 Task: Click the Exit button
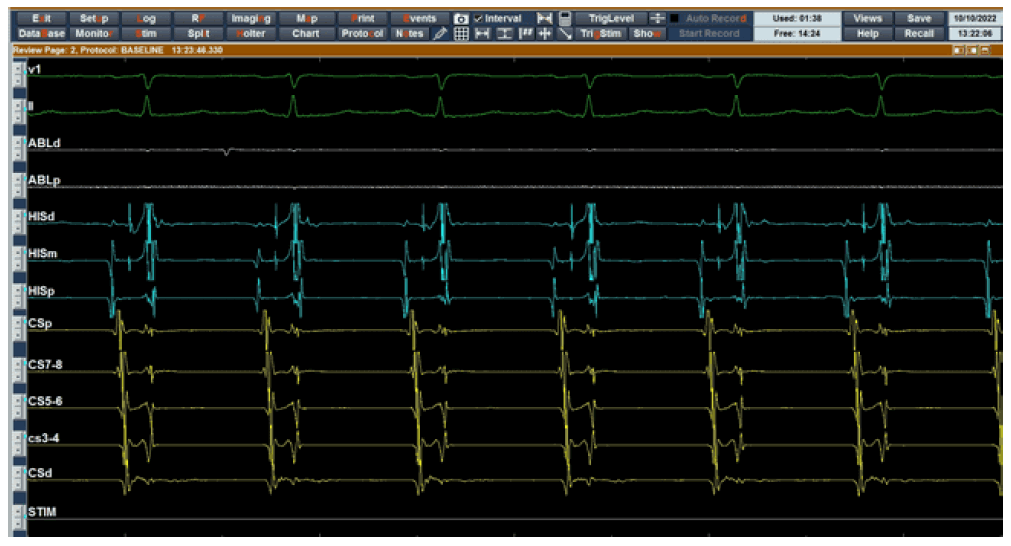(x=41, y=19)
